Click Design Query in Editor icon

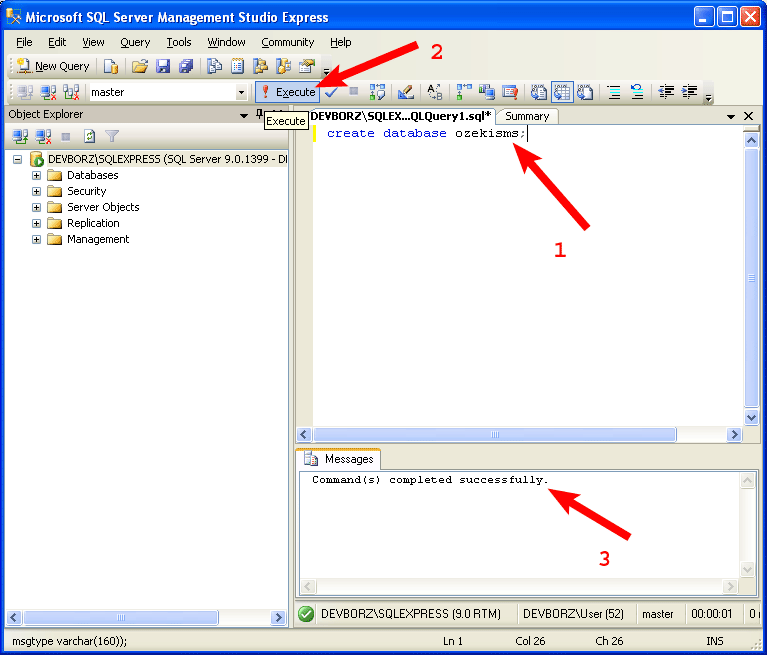coord(406,92)
